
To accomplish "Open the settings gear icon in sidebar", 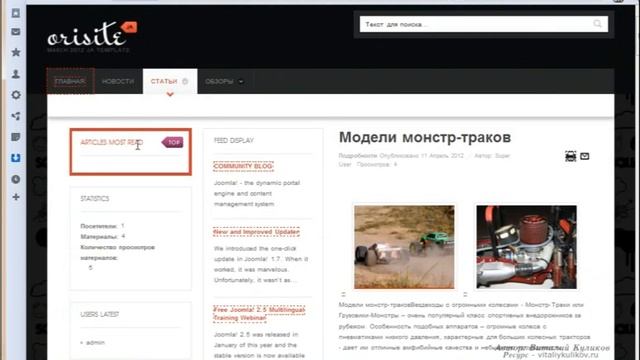I will (x=16, y=95).
